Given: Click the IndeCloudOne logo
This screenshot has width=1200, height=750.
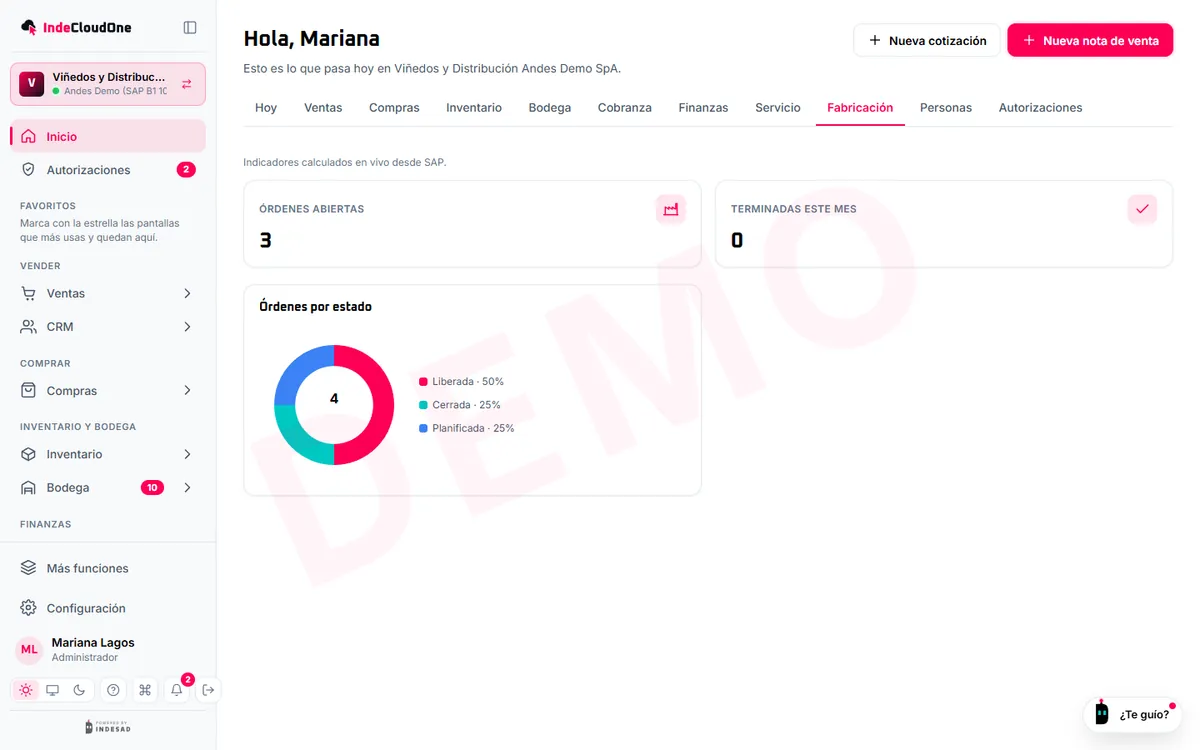Looking at the screenshot, I should [76, 28].
